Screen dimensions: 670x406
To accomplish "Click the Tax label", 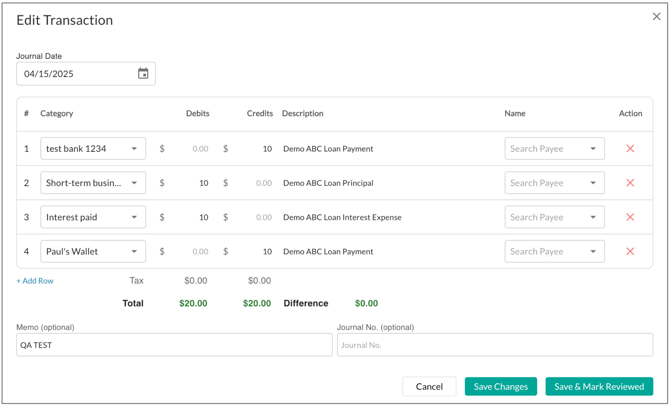I will [136, 281].
